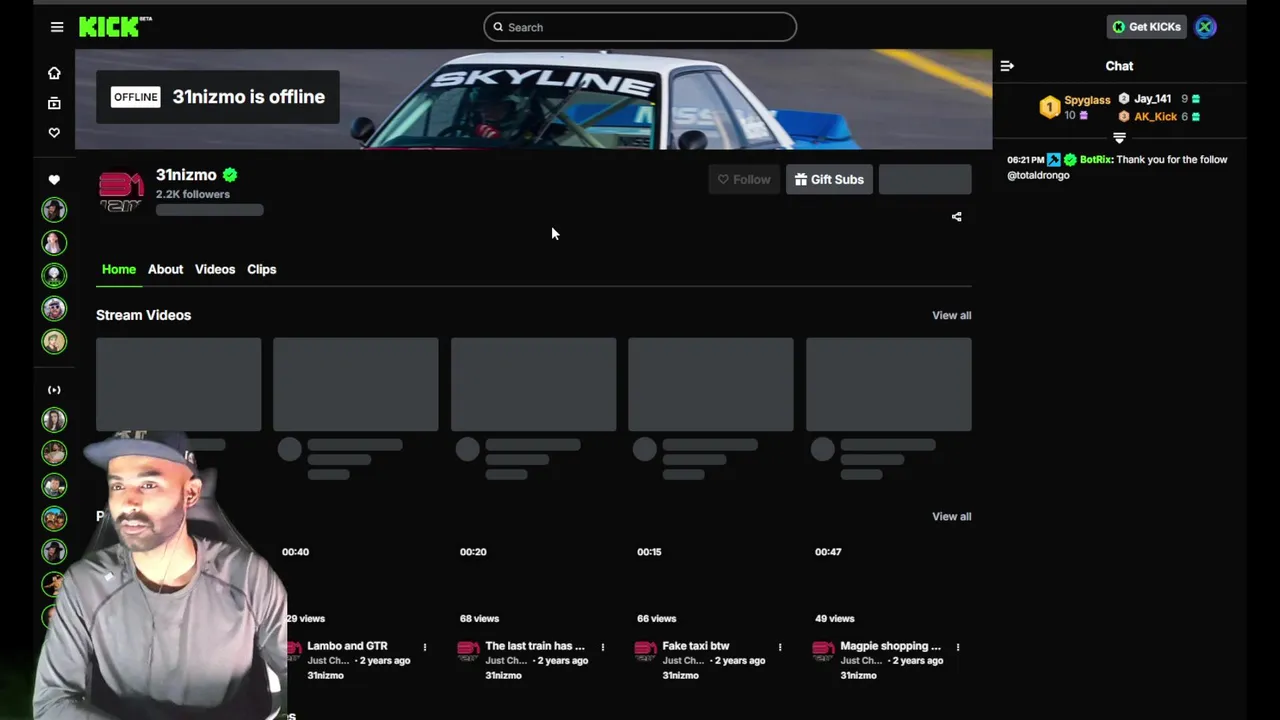The height and width of the screenshot is (720, 1280).
Task: Open options menu for Lambo and GTR
Action: point(425,647)
